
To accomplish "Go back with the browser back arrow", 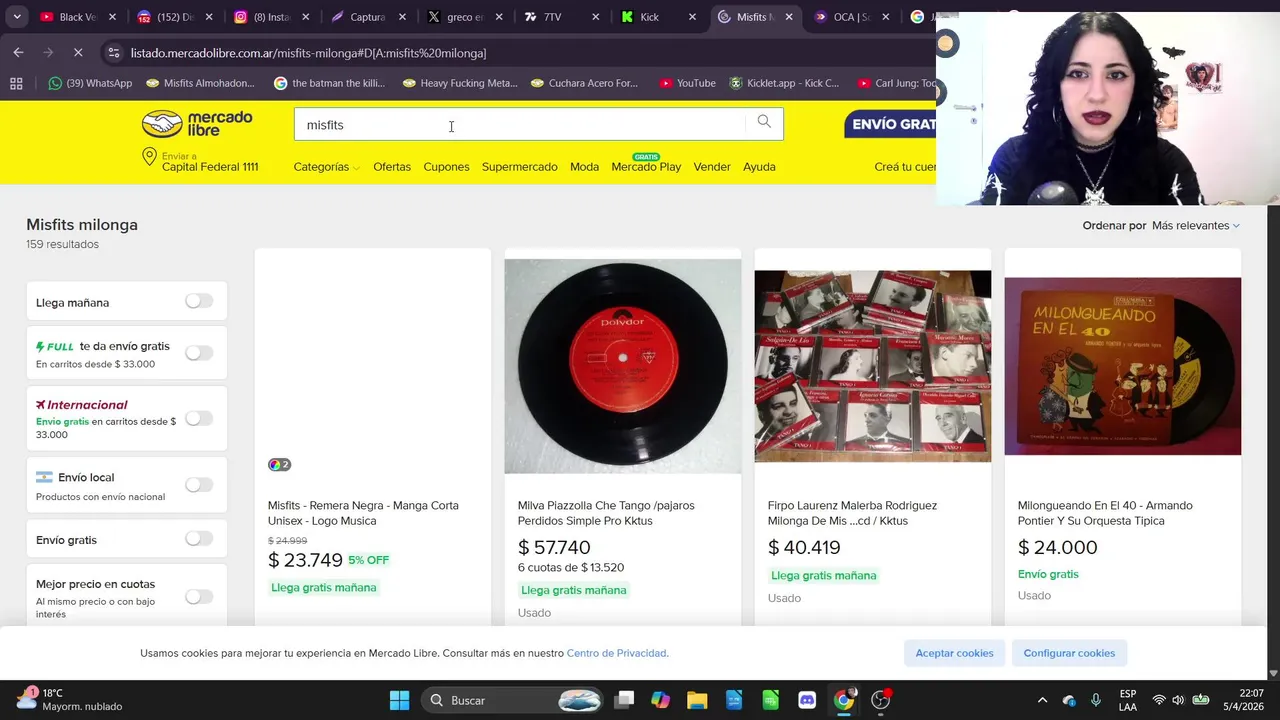I will [x=19, y=52].
